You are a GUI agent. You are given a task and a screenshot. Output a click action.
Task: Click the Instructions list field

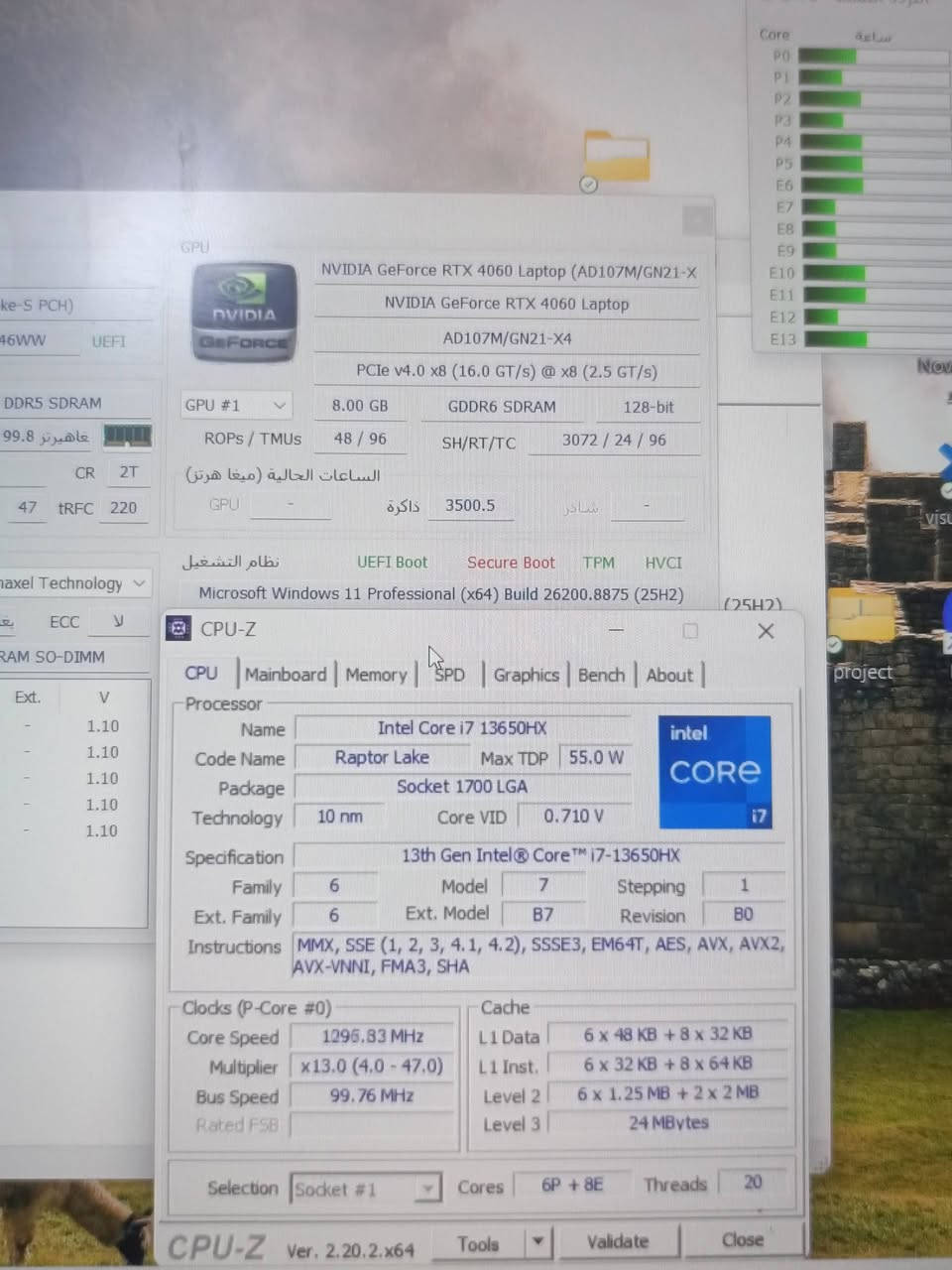(540, 955)
